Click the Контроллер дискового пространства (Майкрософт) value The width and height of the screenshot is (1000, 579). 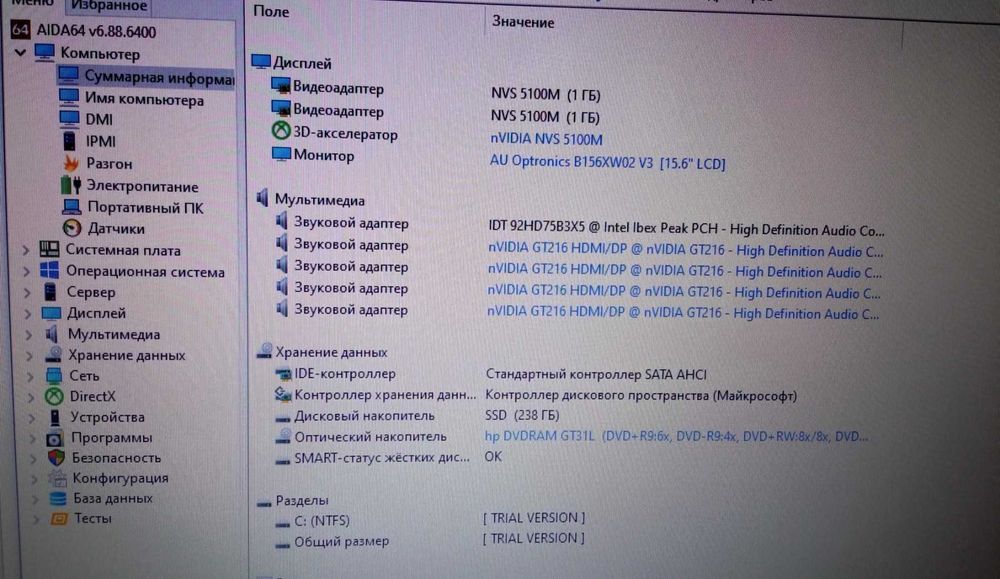click(641, 395)
